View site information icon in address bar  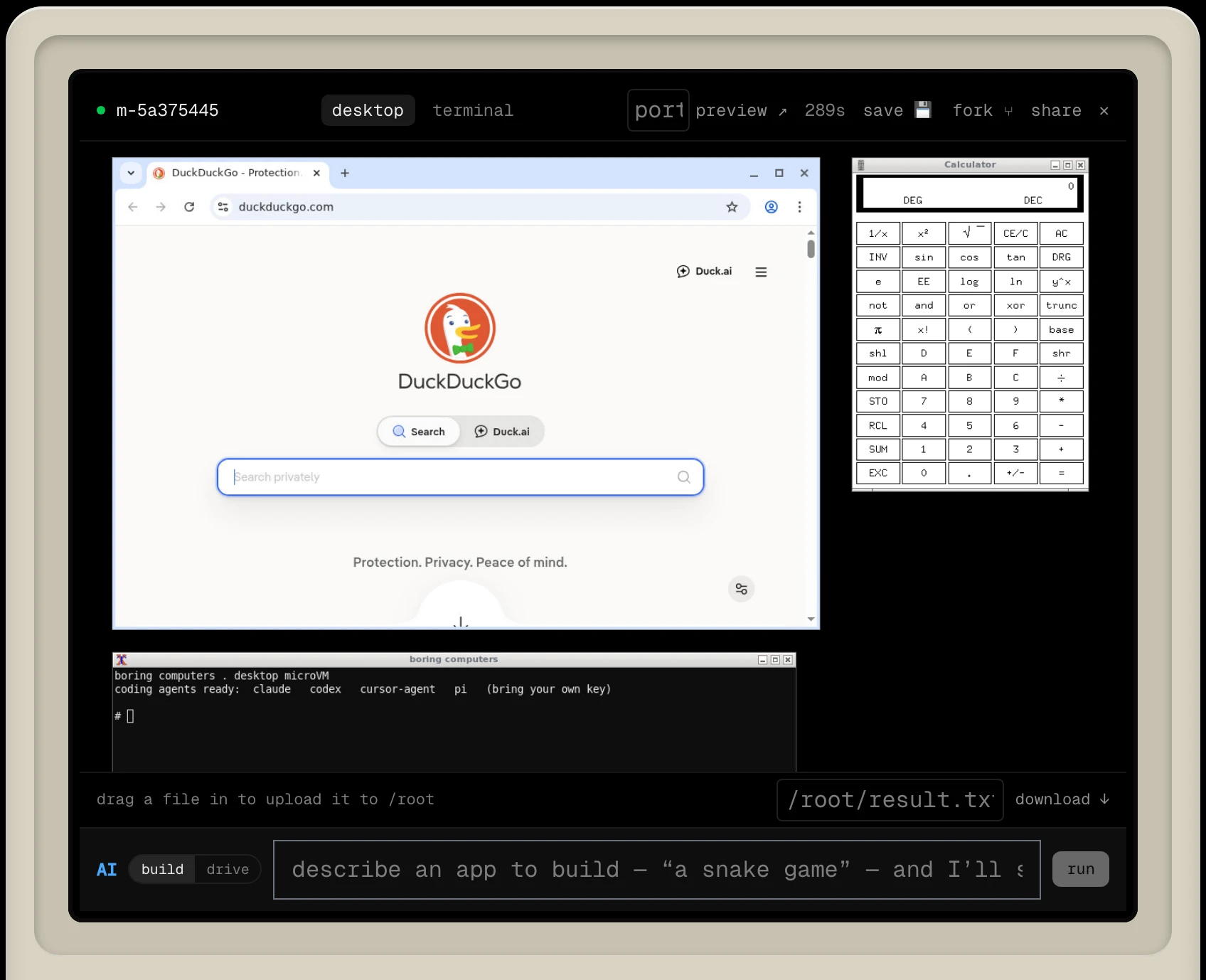tap(223, 207)
